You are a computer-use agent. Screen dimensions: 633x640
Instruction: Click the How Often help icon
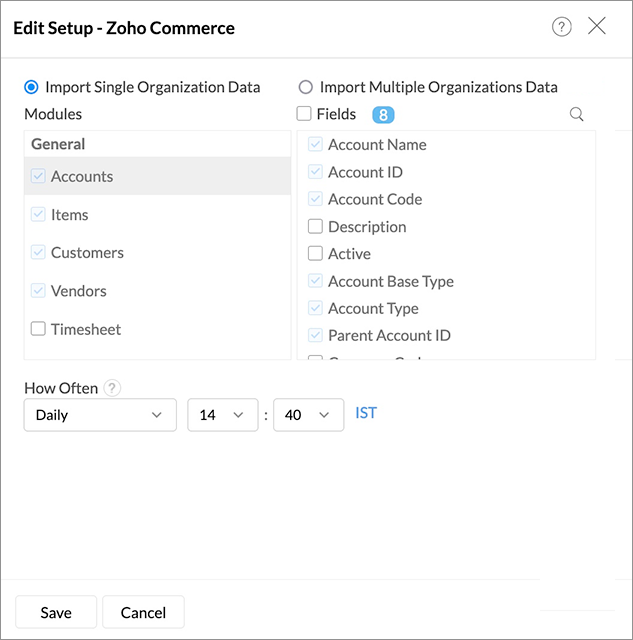pyautogui.click(x=112, y=388)
